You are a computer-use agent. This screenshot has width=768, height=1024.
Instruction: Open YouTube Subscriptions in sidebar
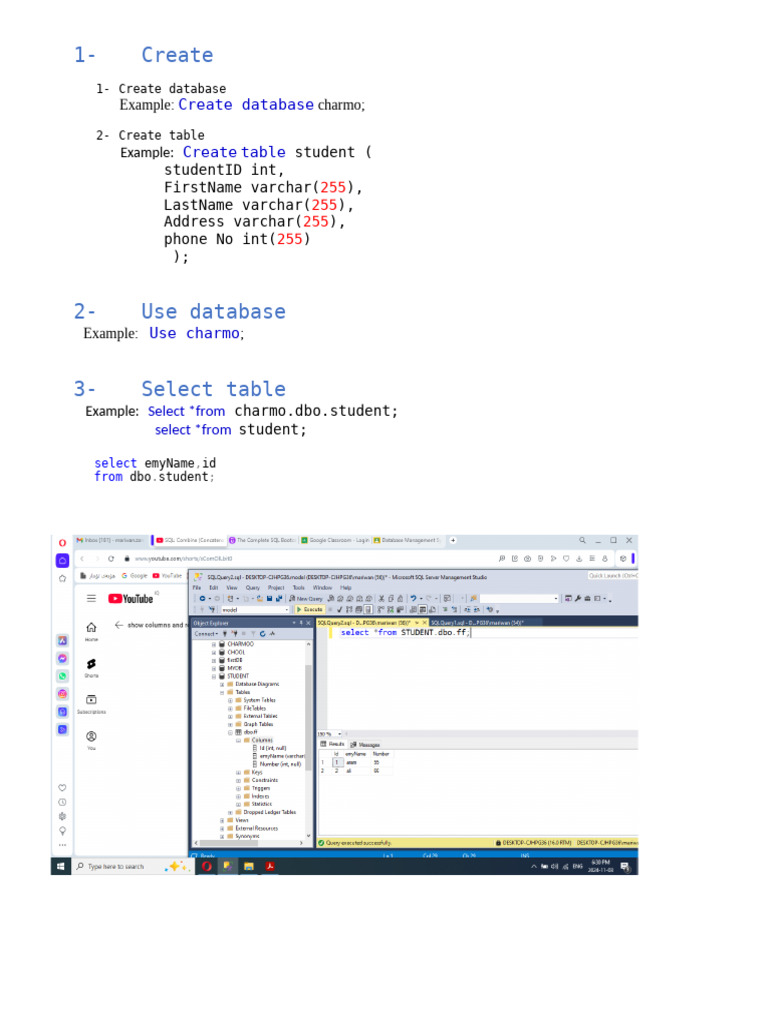(x=91, y=703)
